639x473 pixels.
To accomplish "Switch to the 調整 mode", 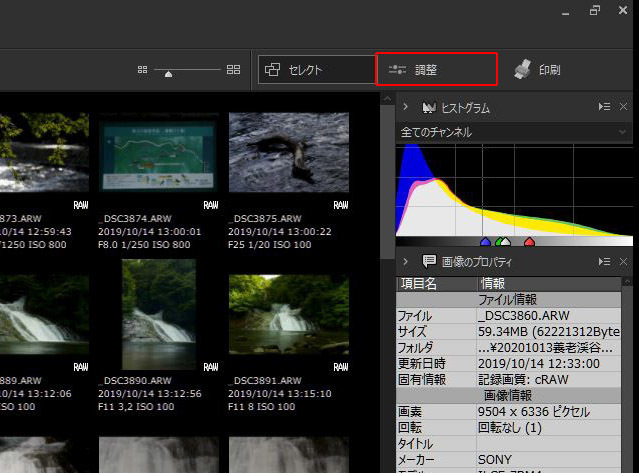I will (x=436, y=70).
